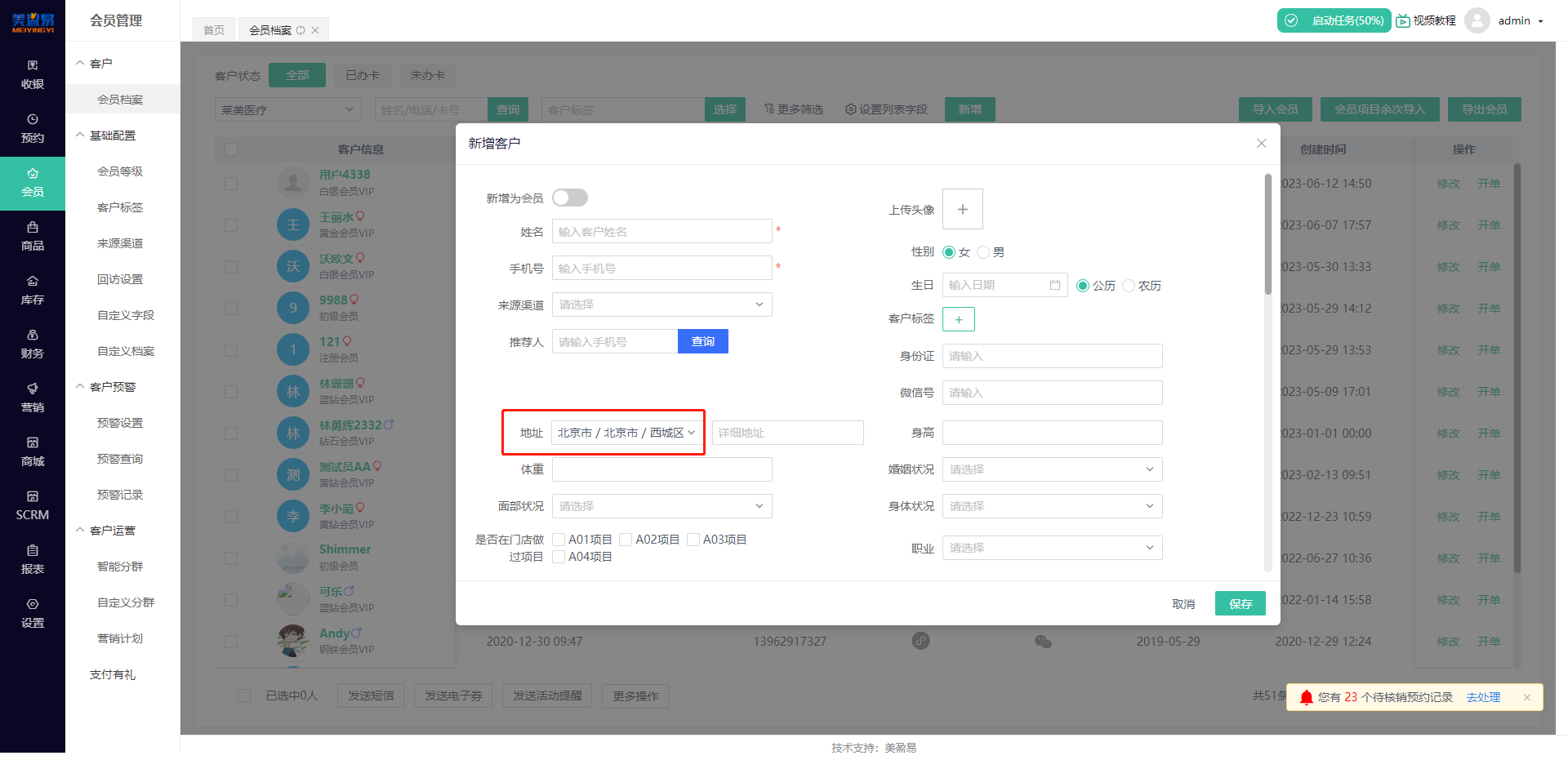The height and width of the screenshot is (760, 1568).
Task: Select the 已办卡 customer status tab
Action: click(x=362, y=74)
